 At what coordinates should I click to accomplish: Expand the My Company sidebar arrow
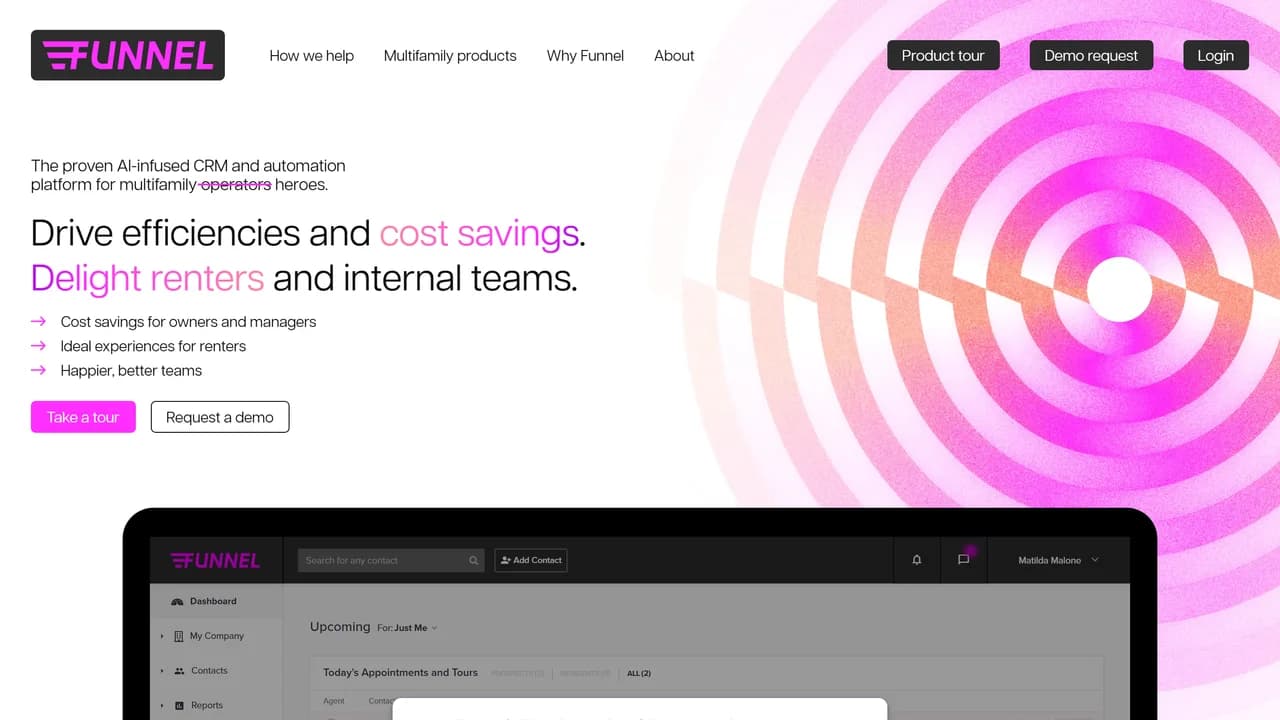[x=162, y=636]
